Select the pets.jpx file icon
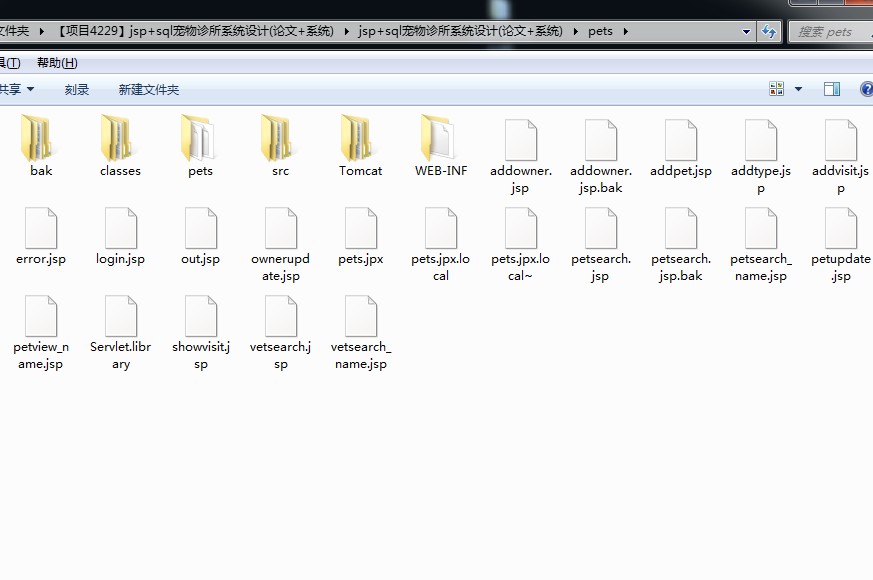The height and width of the screenshot is (580, 873). (361, 228)
